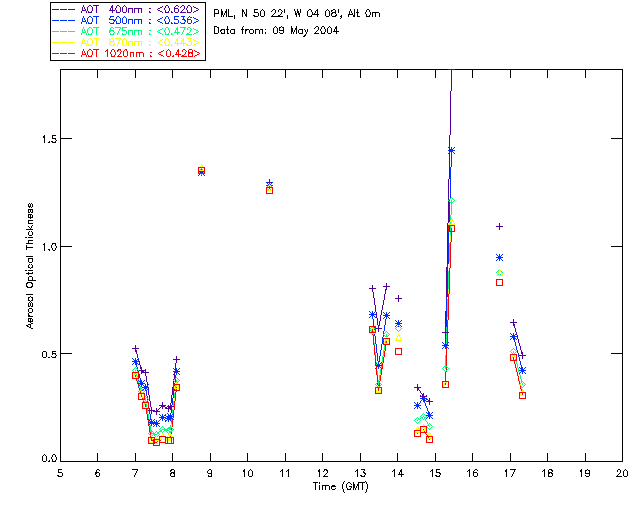
Task: Click the 0.0 y-axis tick label
Action: pos(49,459)
